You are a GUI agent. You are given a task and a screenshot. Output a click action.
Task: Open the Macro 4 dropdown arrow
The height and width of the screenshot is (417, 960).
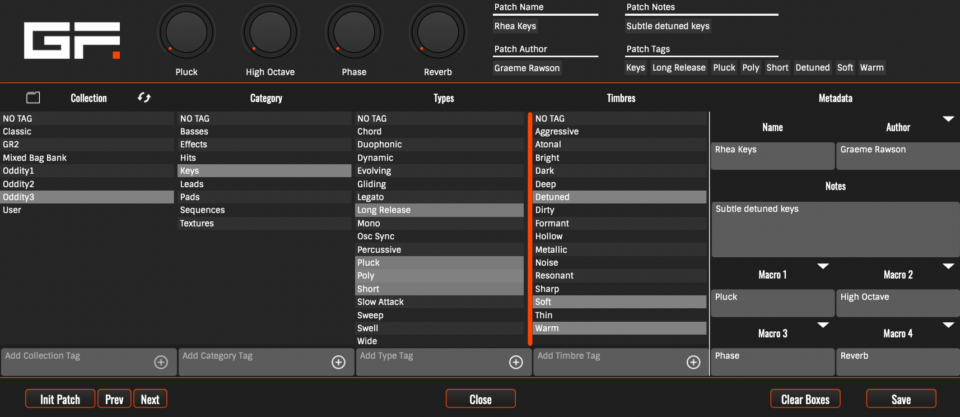[x=948, y=325]
